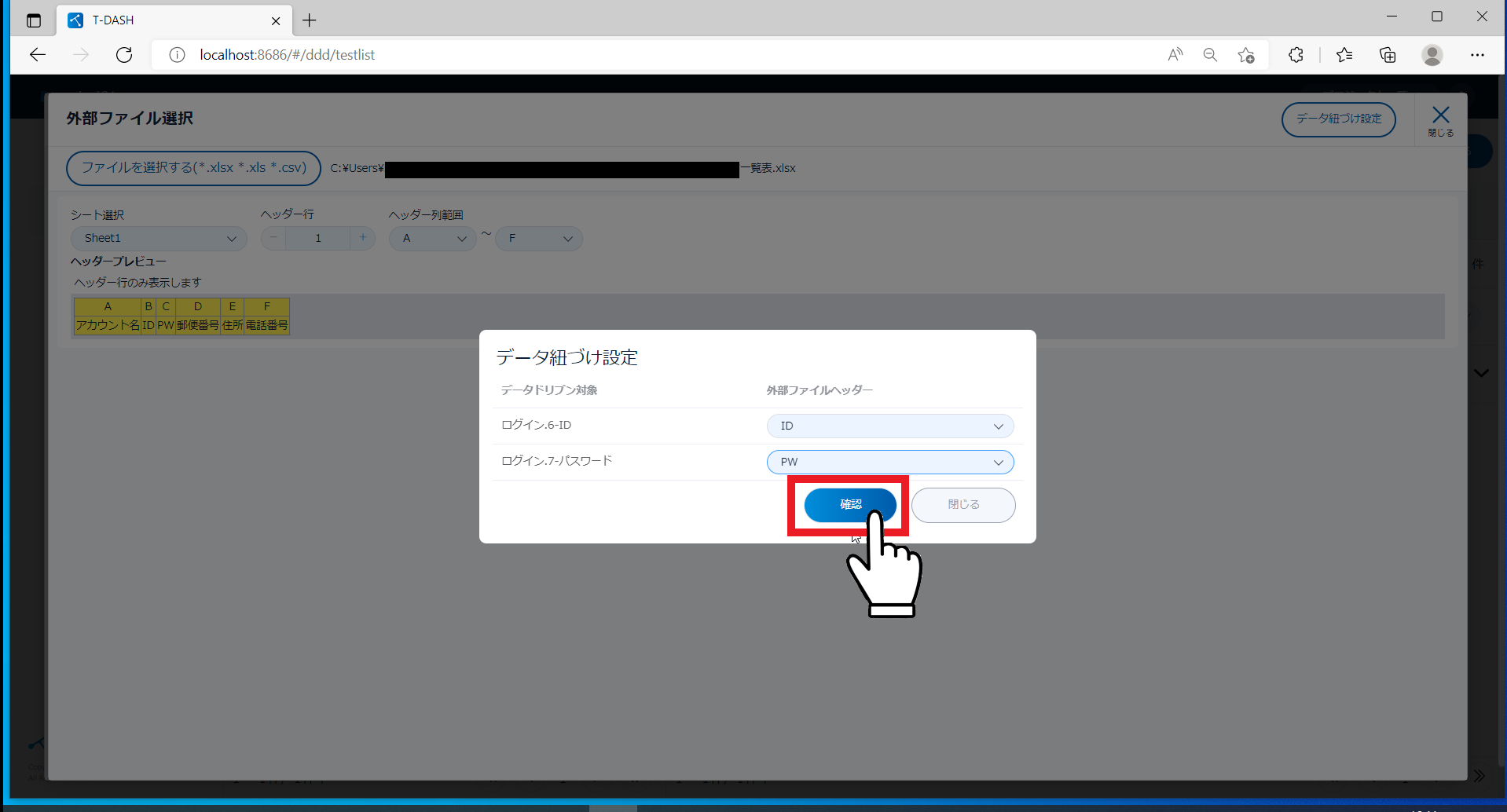1507x812 pixels.
Task: Open header column range end dropdown F
Action: click(539, 238)
